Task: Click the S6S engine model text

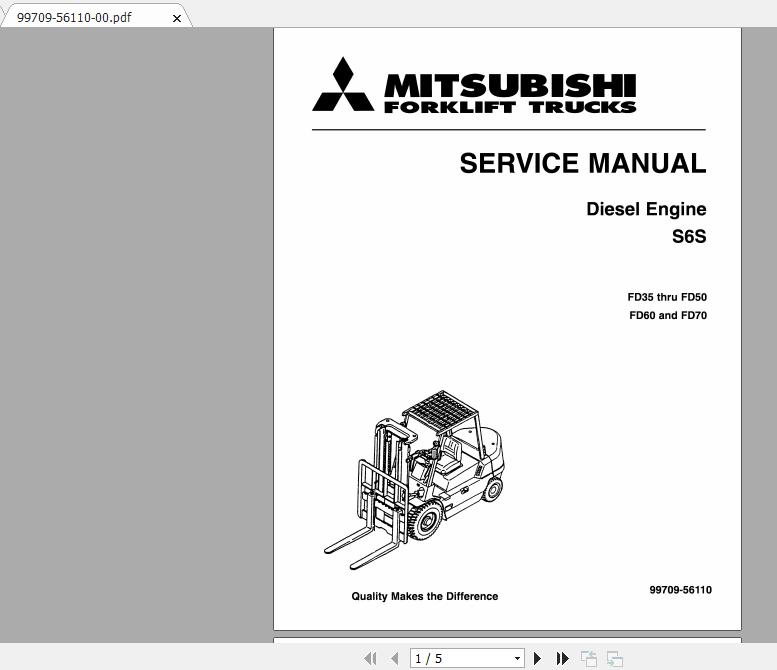Action: [689, 236]
